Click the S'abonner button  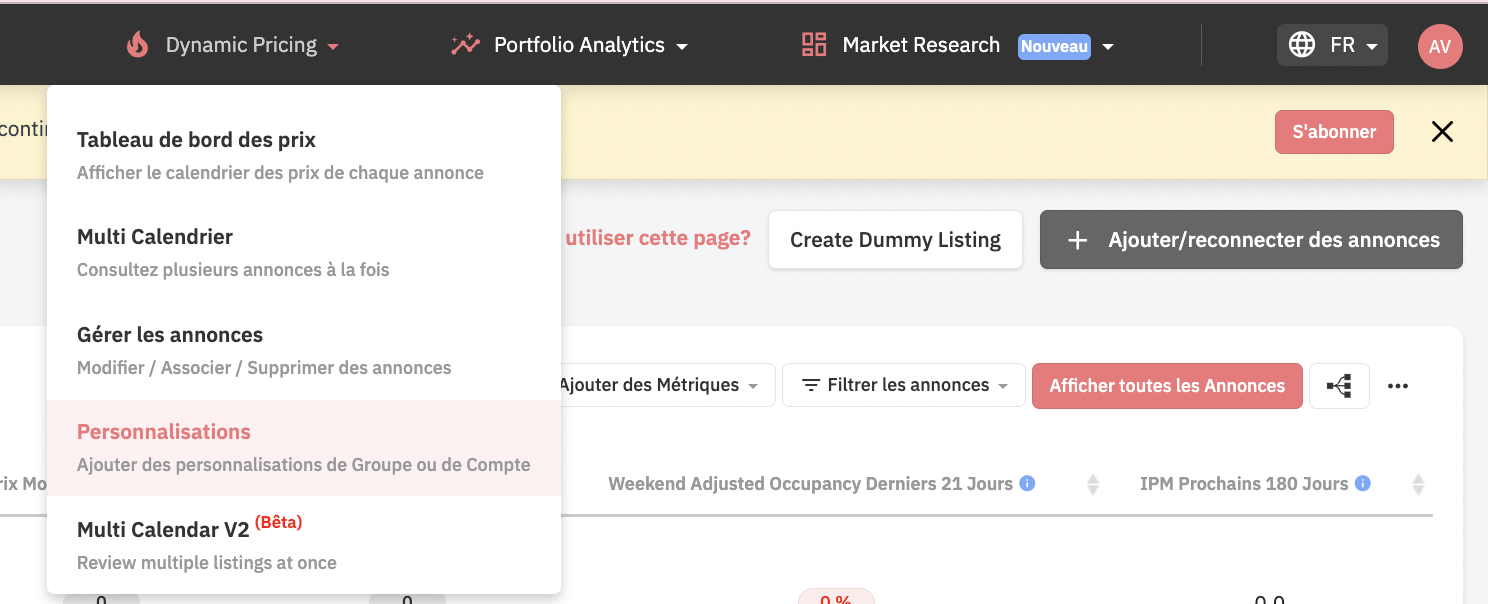point(1334,132)
